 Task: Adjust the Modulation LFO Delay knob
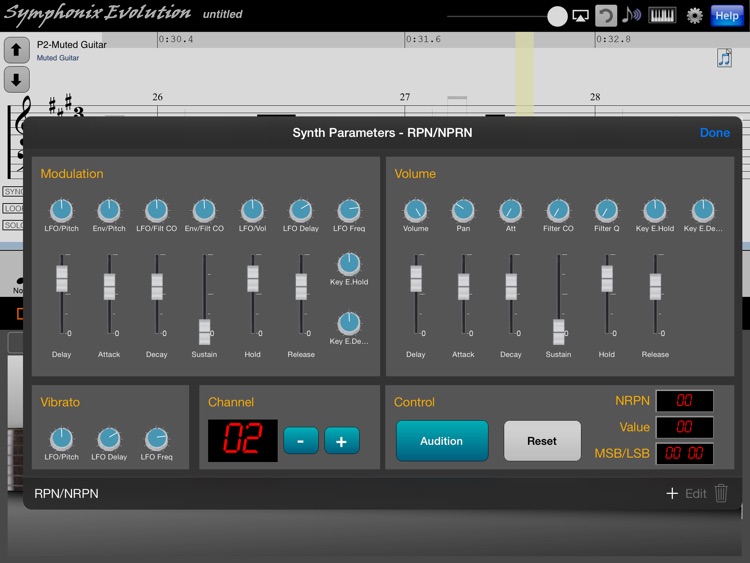301,210
